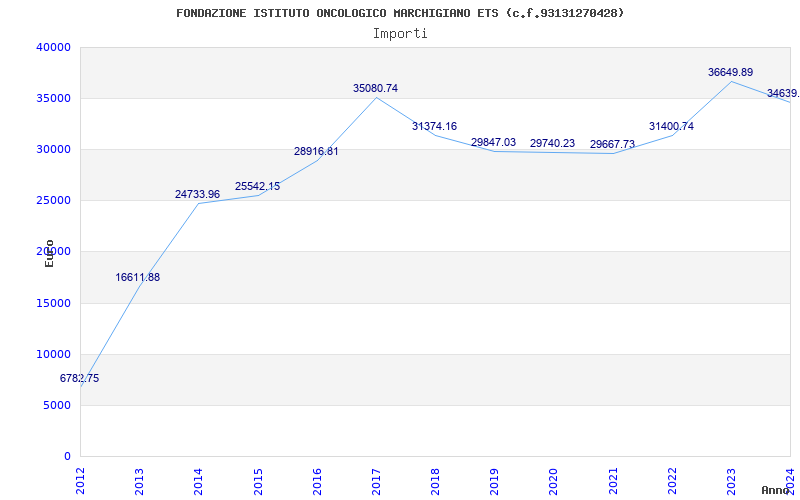
Task: Select the data label 25542.15
Action: coord(257,186)
